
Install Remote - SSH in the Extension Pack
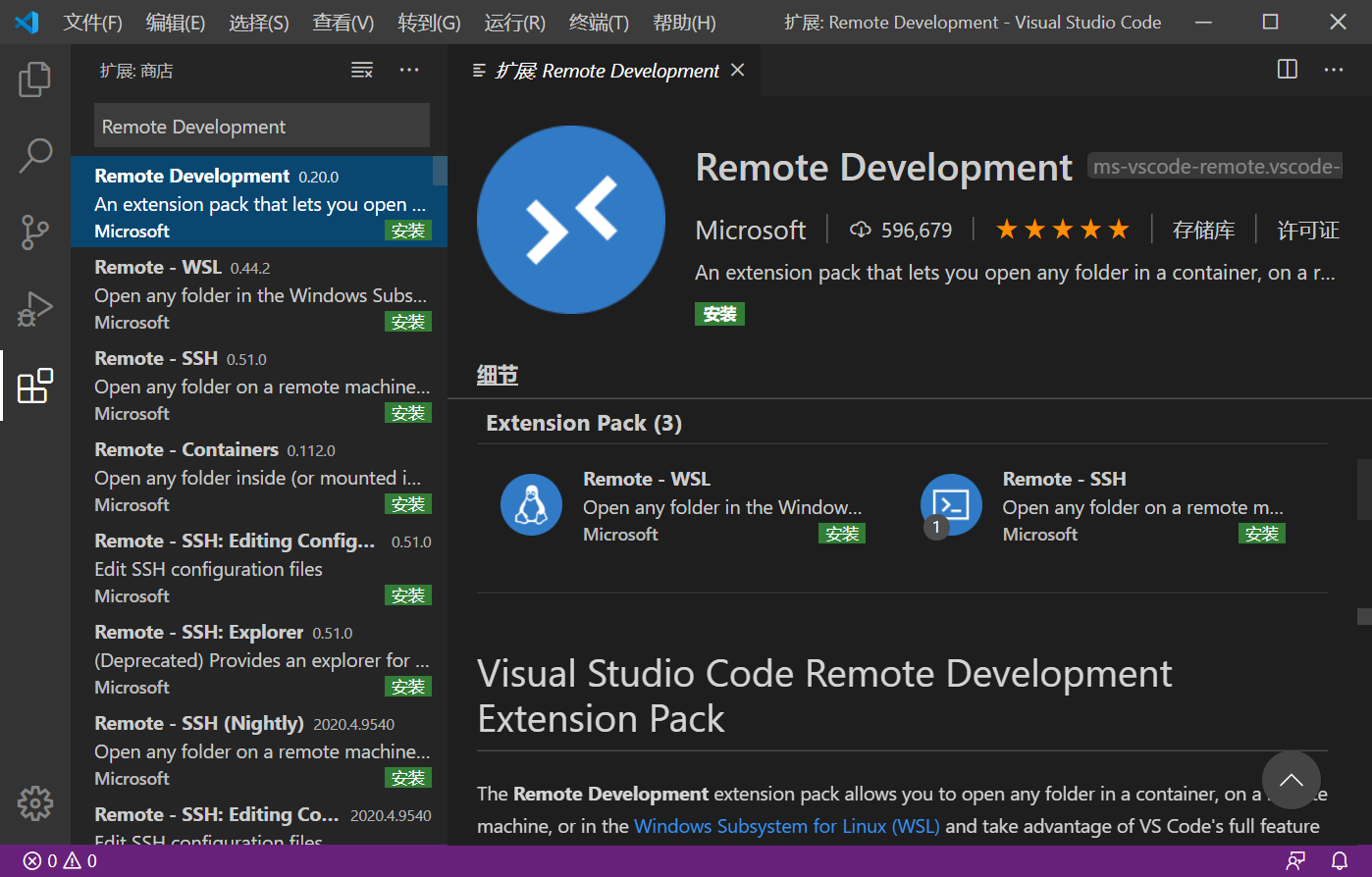[1262, 535]
